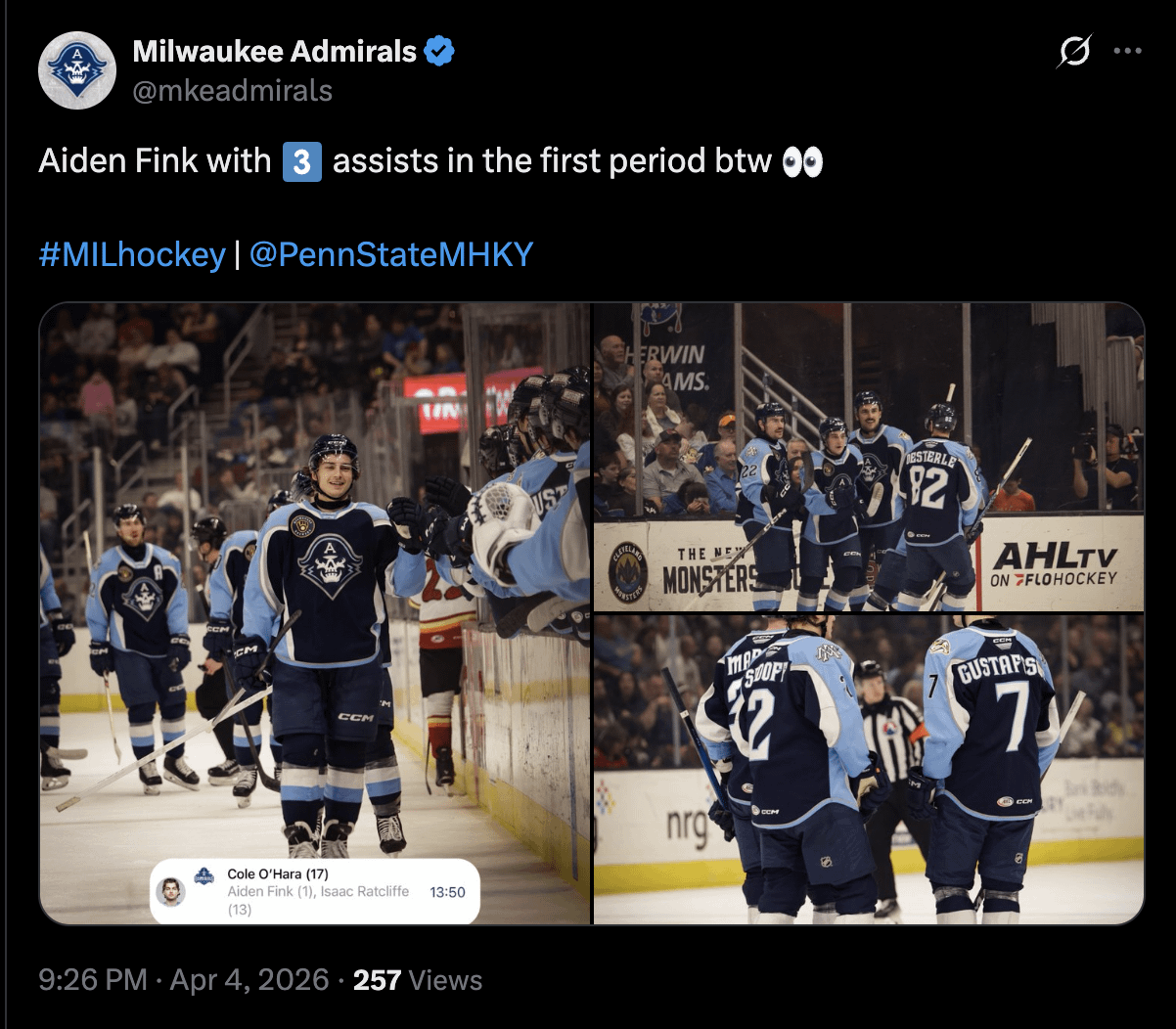The width and height of the screenshot is (1176, 1029).
Task: Click the Cole O'Hara goal summary card
Action: pos(315,891)
